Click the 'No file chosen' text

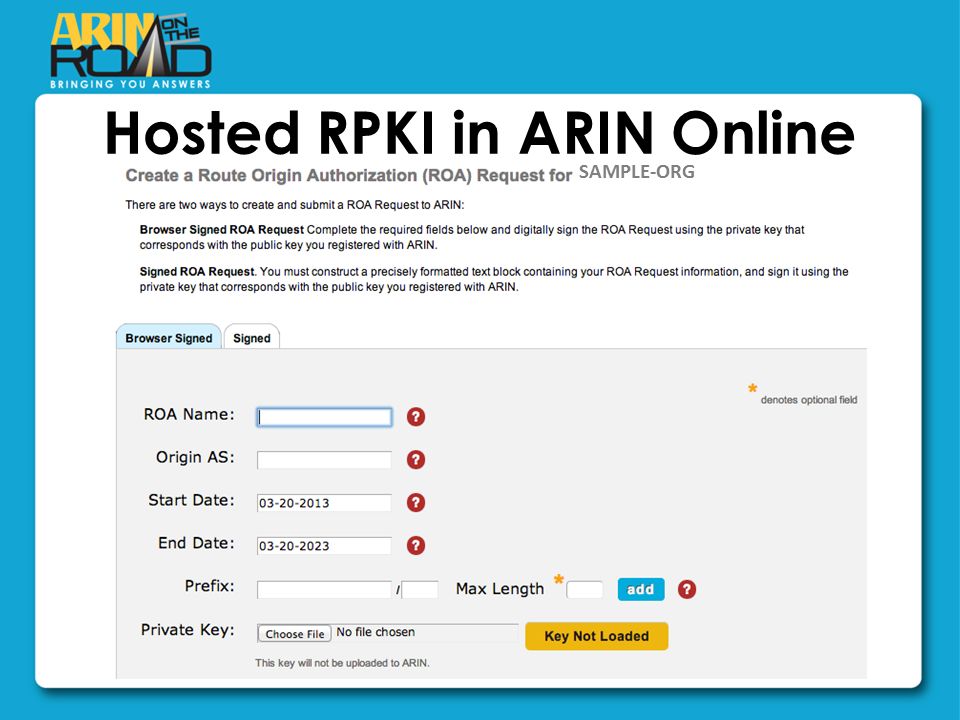click(x=375, y=632)
